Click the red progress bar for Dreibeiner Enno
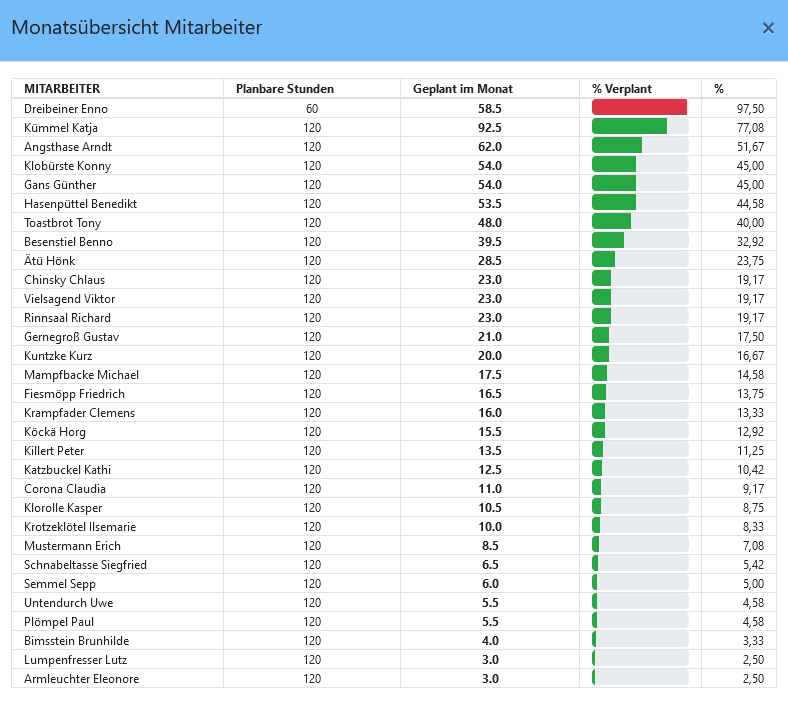This screenshot has width=788, height=706. click(639, 108)
